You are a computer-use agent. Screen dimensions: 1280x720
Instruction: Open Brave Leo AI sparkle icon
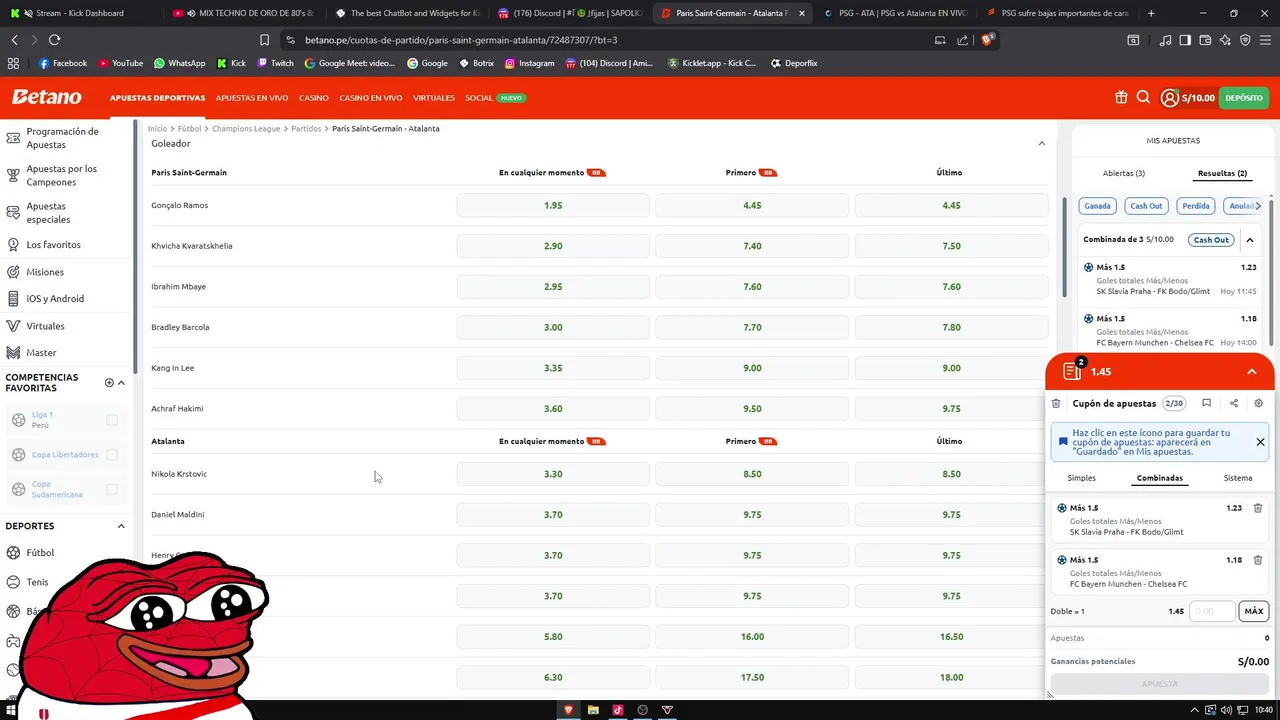(1227, 40)
